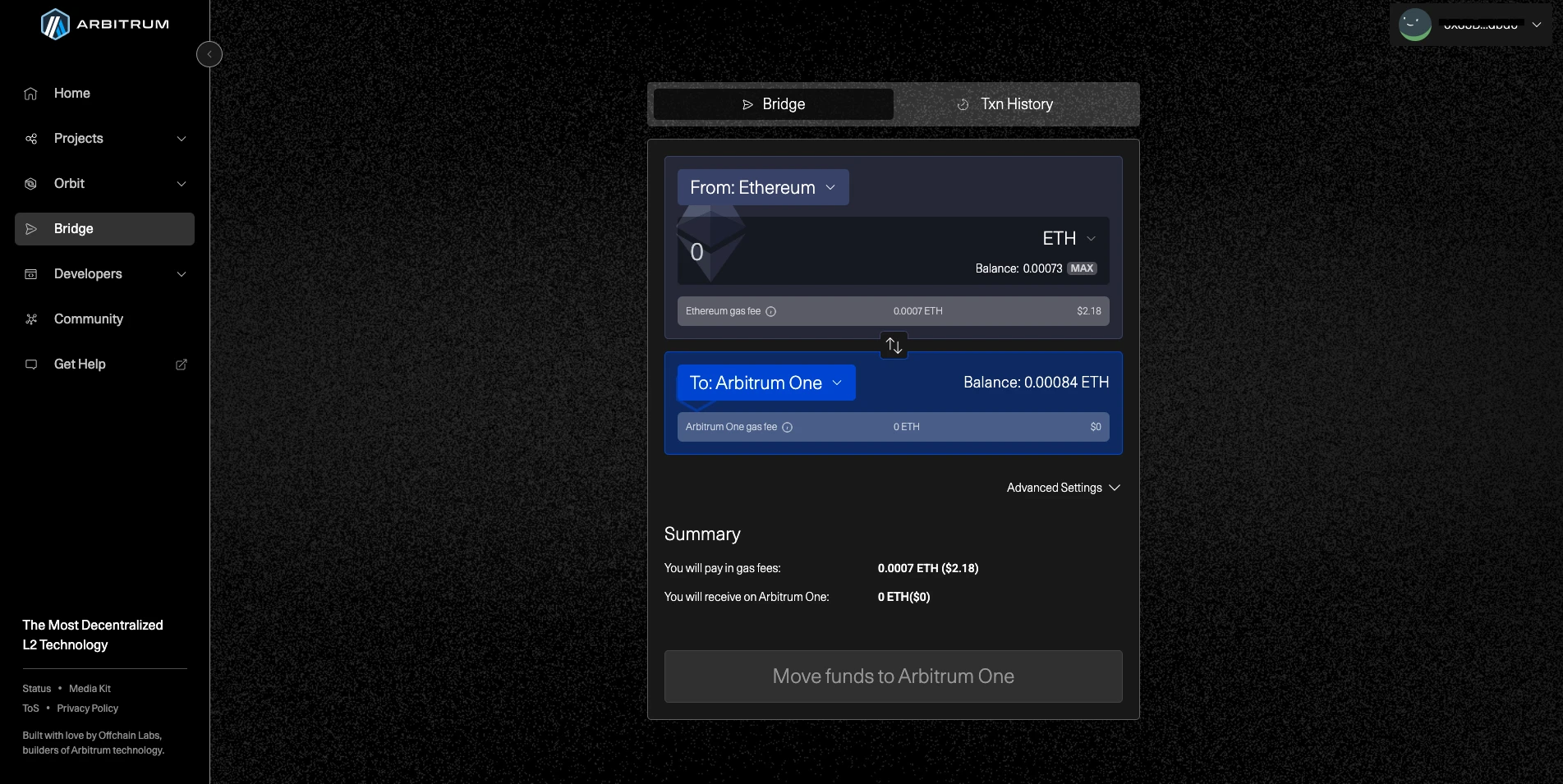
Task: Open the To: Arbitrum One dropdown
Action: pos(765,383)
